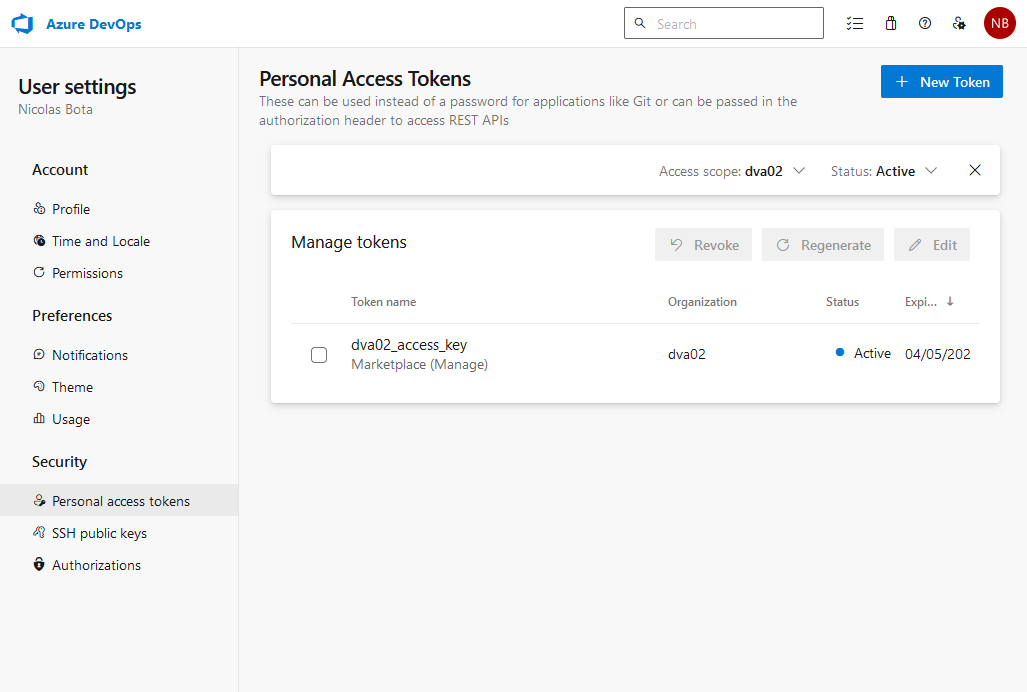Click the Permissions refresh icon

coord(39,272)
